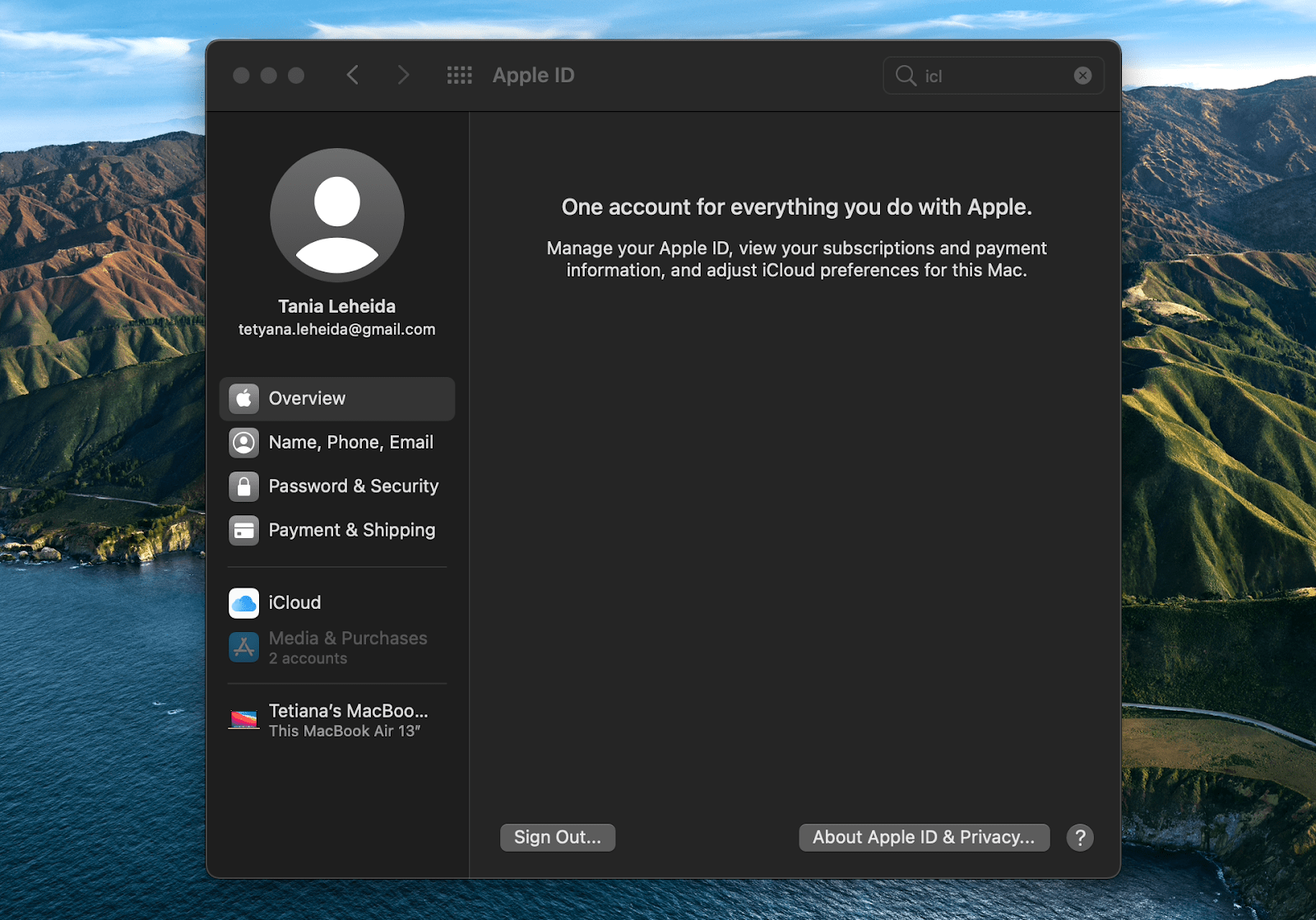The width and height of the screenshot is (1316, 920).
Task: Click the App Store Media & Purchases icon
Action: [243, 648]
